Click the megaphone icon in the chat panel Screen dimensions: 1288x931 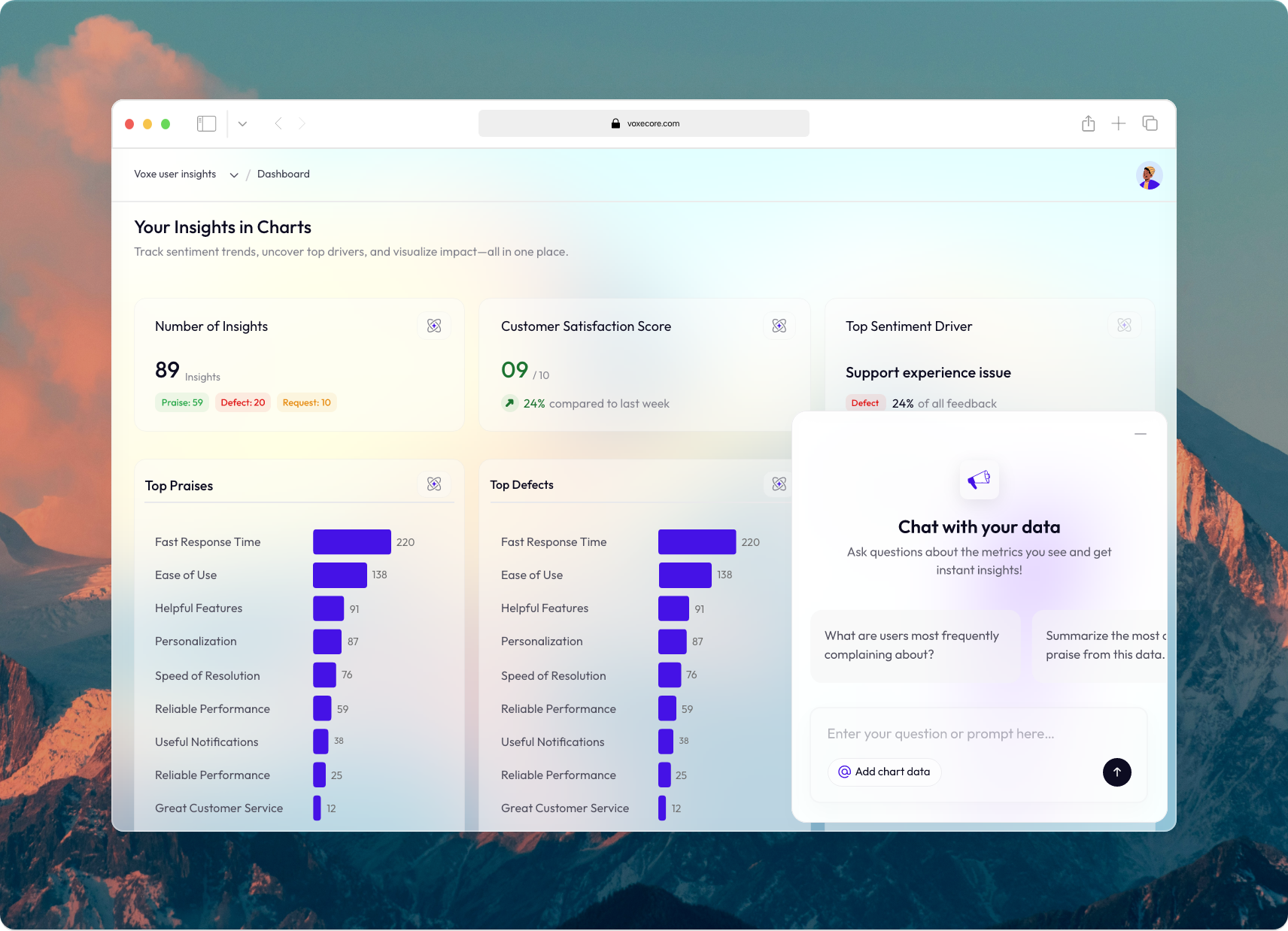979,481
